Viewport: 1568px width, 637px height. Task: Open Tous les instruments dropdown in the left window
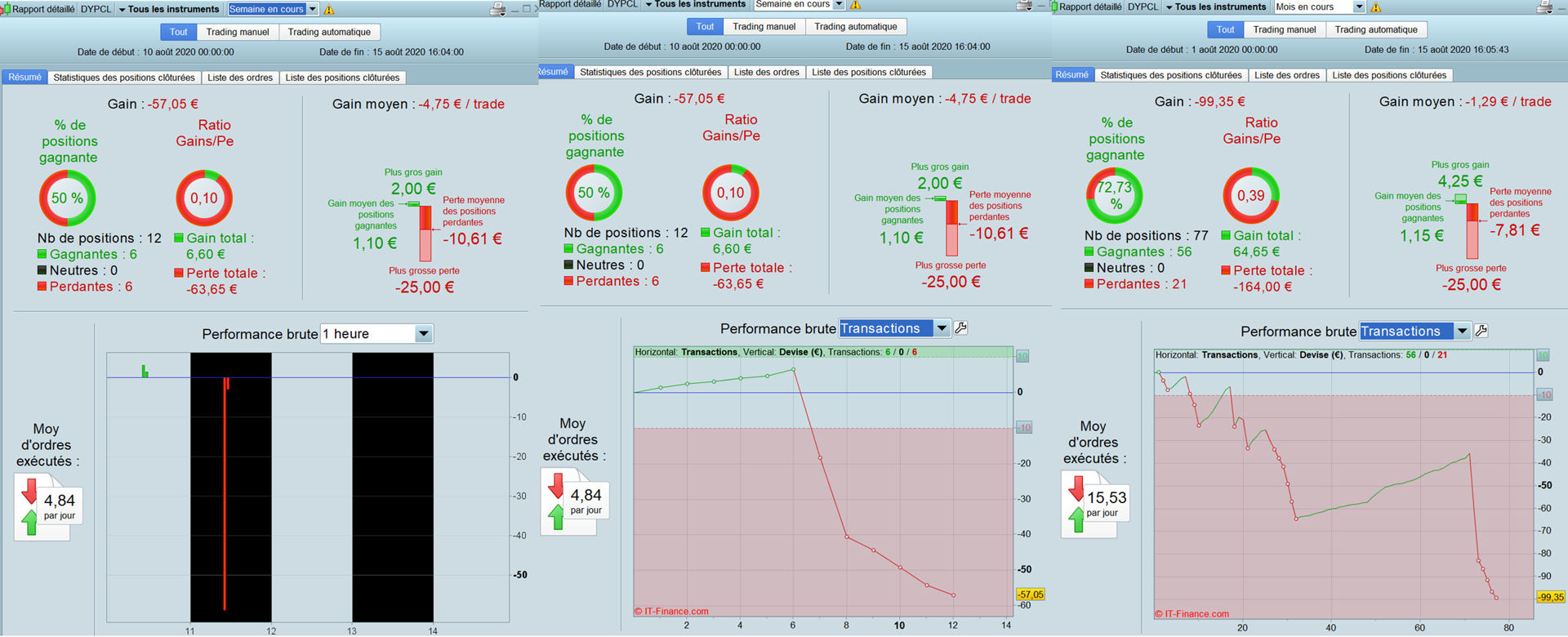[169, 9]
